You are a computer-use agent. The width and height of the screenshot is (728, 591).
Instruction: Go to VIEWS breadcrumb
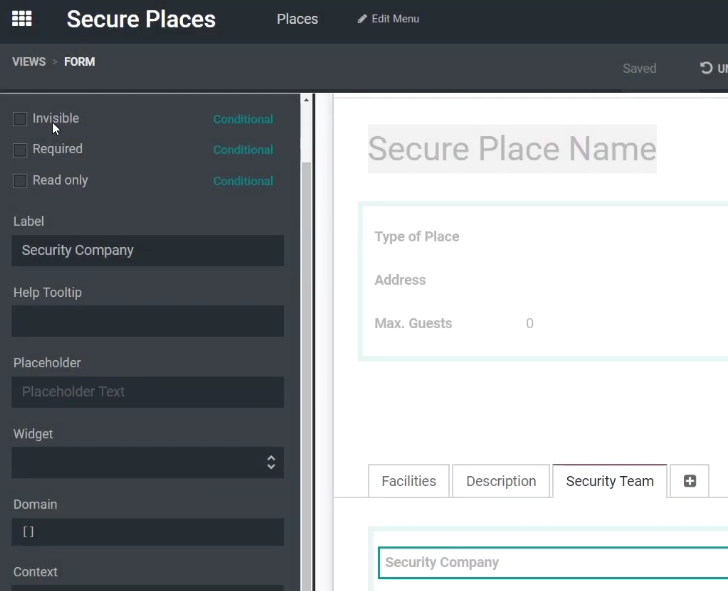pyautogui.click(x=29, y=62)
